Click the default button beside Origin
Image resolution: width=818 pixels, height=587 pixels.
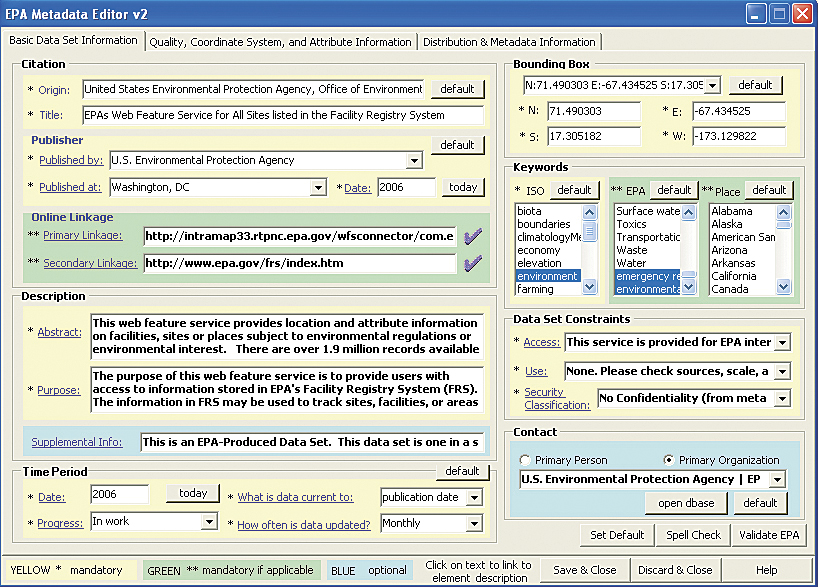click(x=458, y=89)
